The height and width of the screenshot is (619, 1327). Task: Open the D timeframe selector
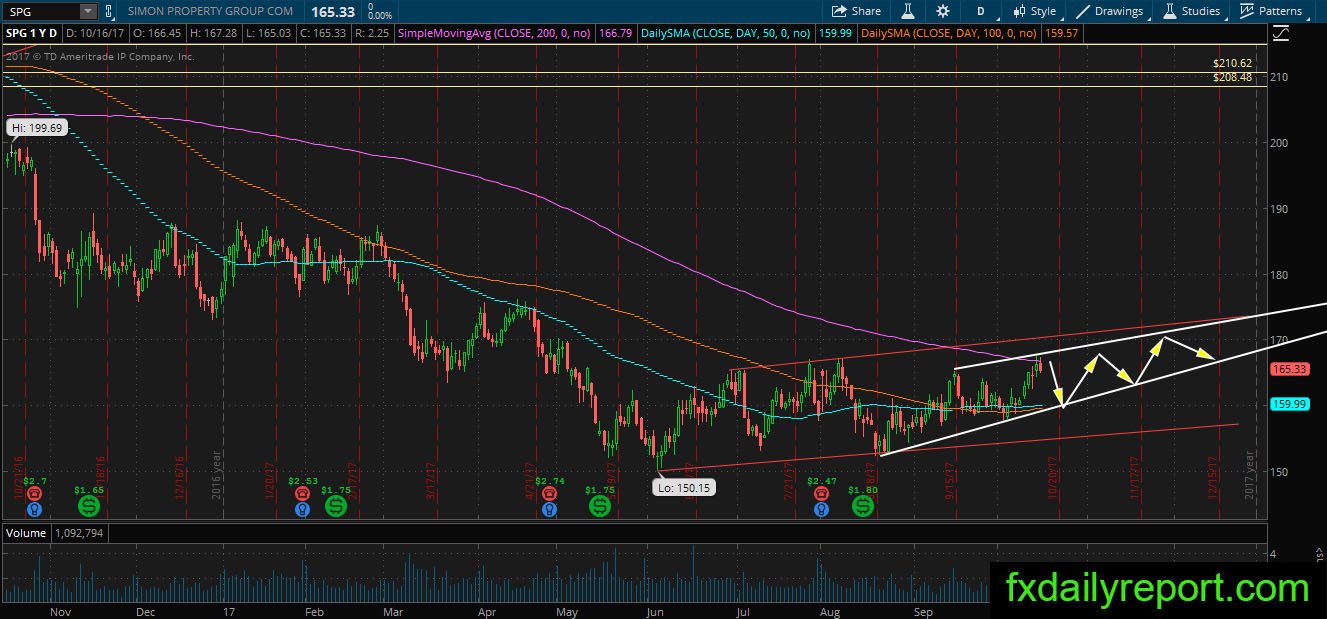[980, 11]
